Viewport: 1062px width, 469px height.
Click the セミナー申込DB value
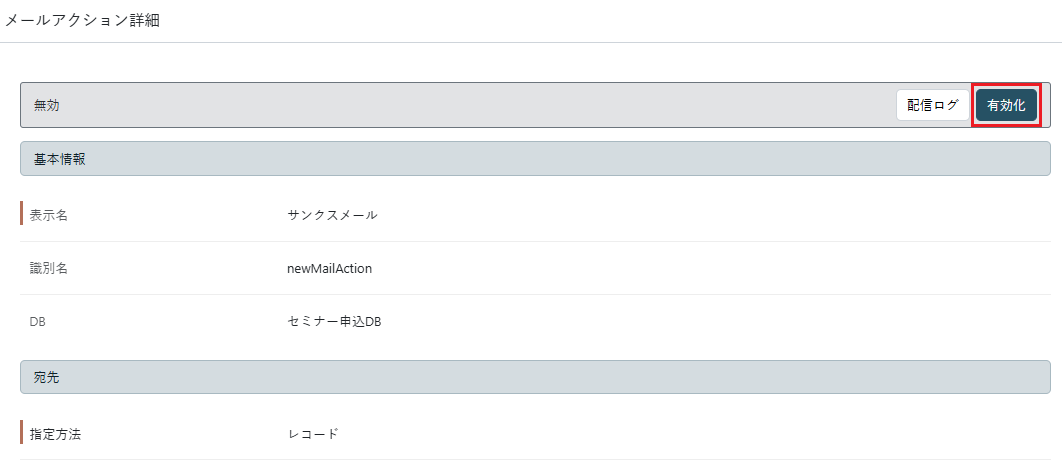coord(334,322)
